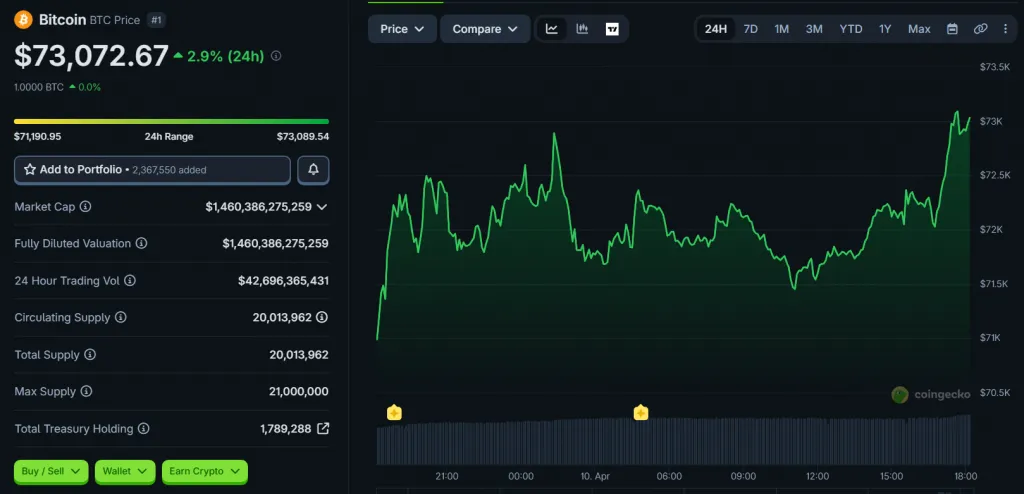Click the bell price alert icon
Viewport: 1024px width, 494px height.
pyautogui.click(x=313, y=170)
